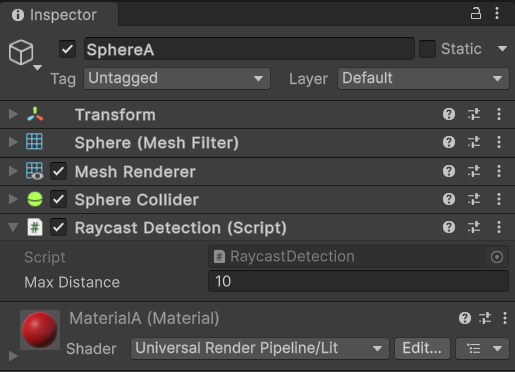Open the Layer dropdown showing Default

(423, 79)
